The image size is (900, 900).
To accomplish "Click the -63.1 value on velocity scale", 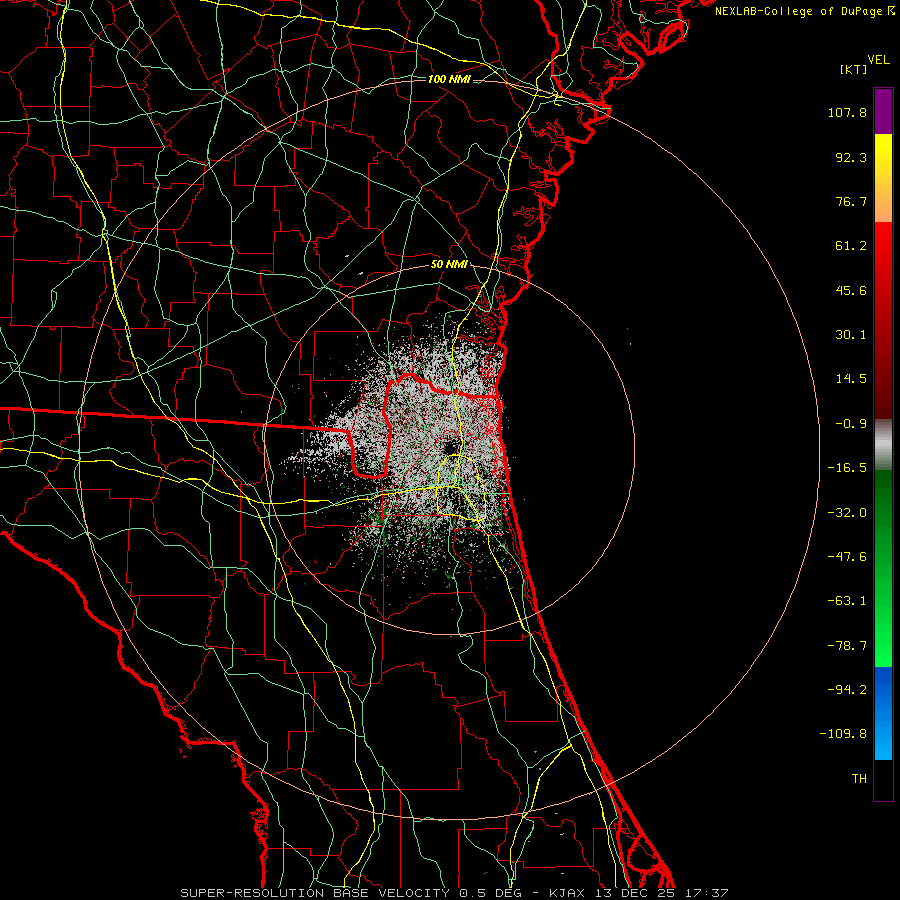I will click(847, 601).
